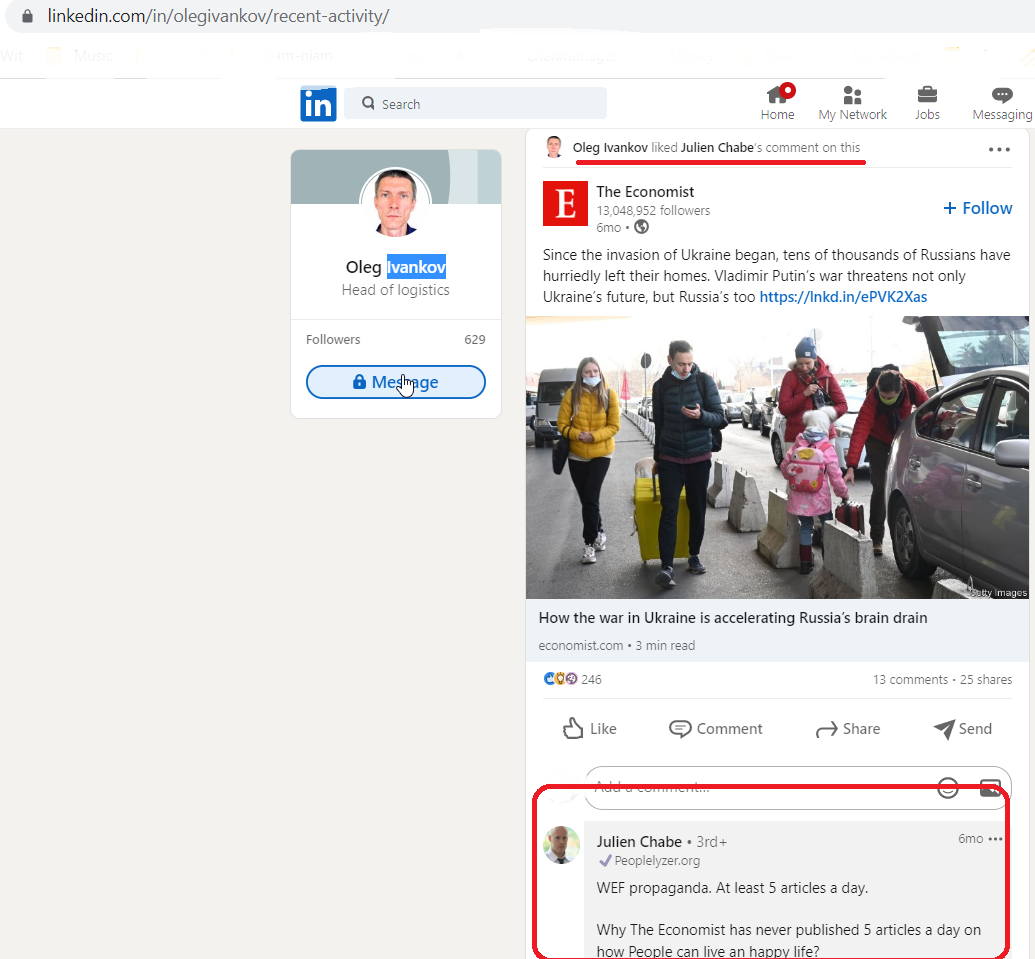Click the 13,048,952 followers text
1035x959 pixels.
[653, 211]
